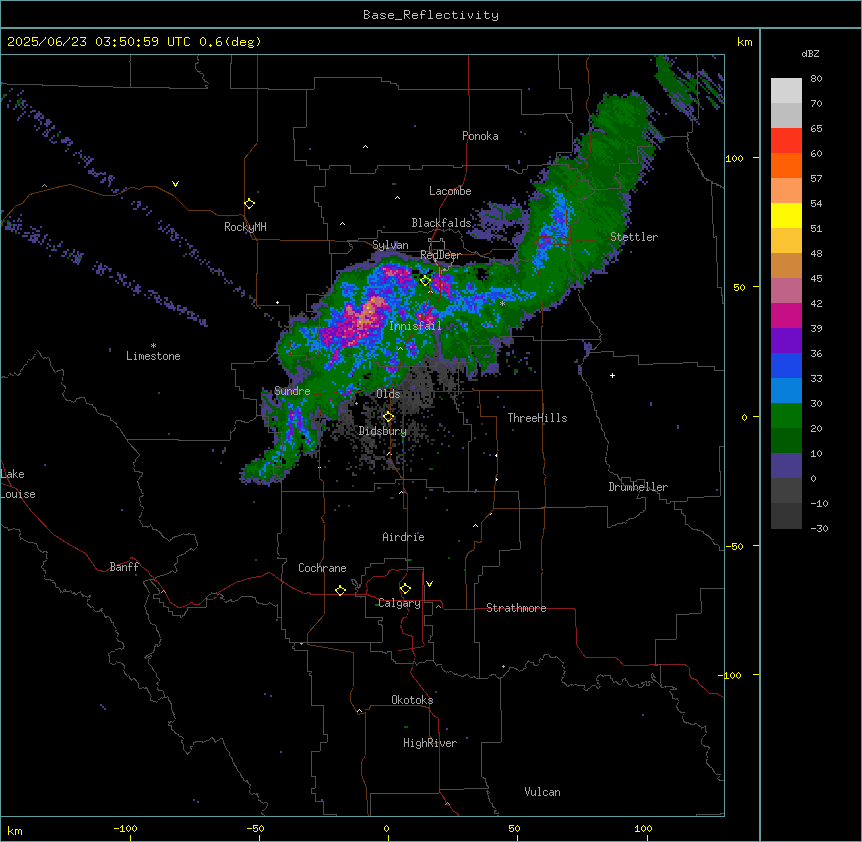This screenshot has height=842, width=862.
Task: Select the Blackfalds city label
Action: [441, 223]
